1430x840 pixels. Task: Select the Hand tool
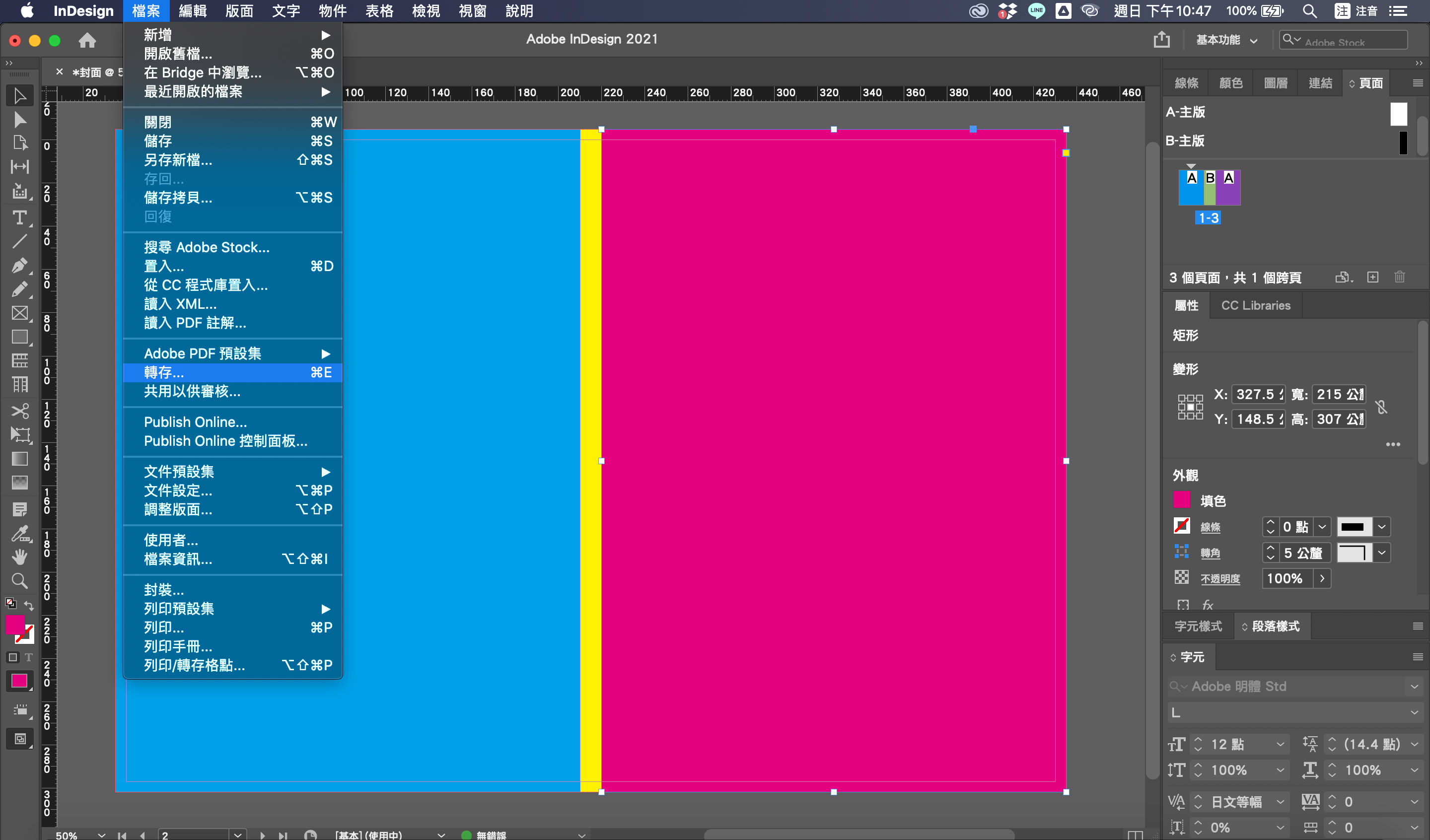coord(19,557)
